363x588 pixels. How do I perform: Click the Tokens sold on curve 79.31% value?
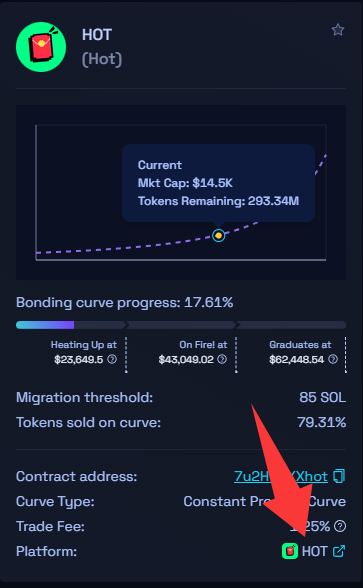tap(322, 423)
